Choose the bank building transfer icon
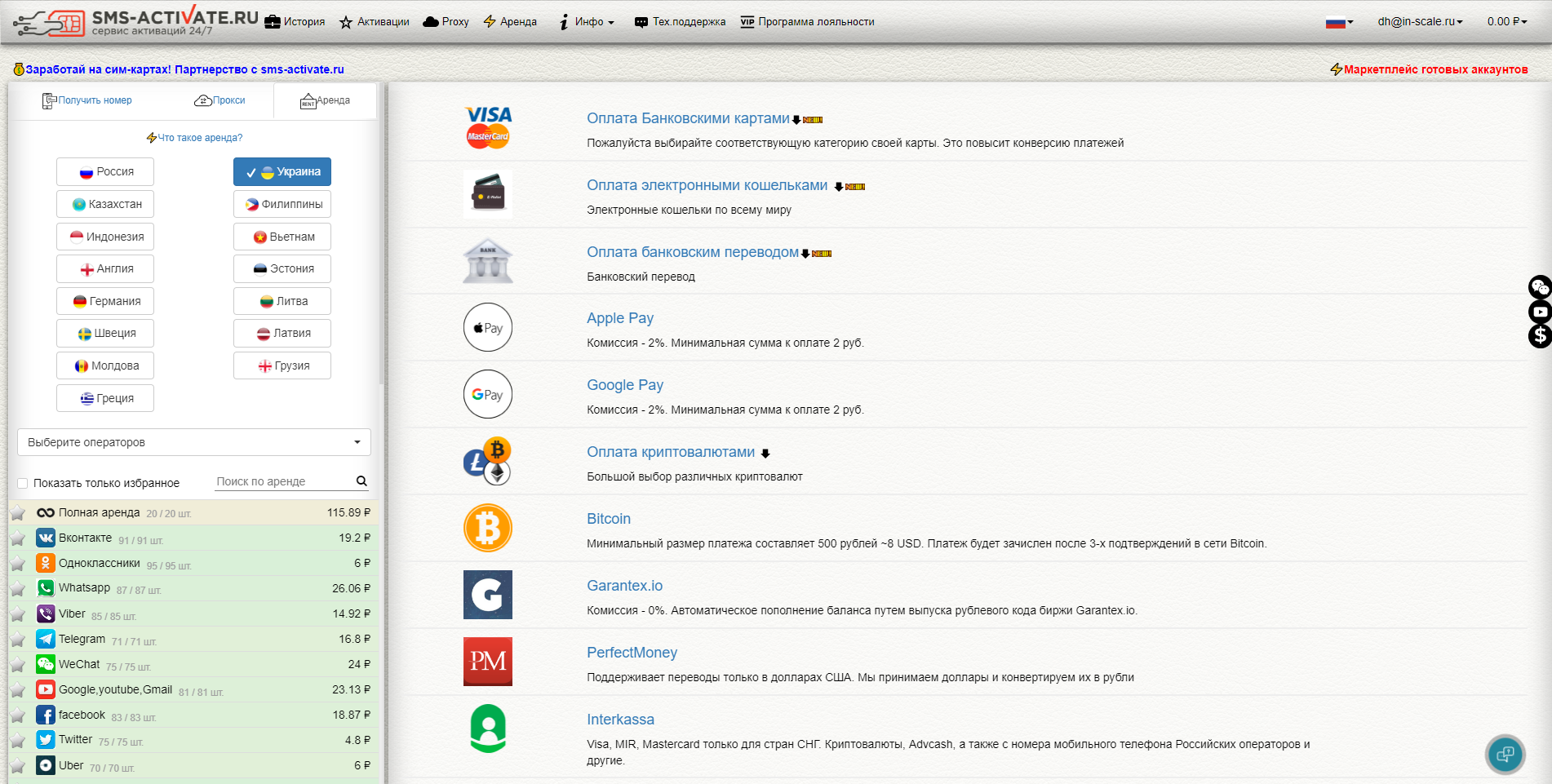This screenshot has width=1552, height=784. click(x=488, y=261)
